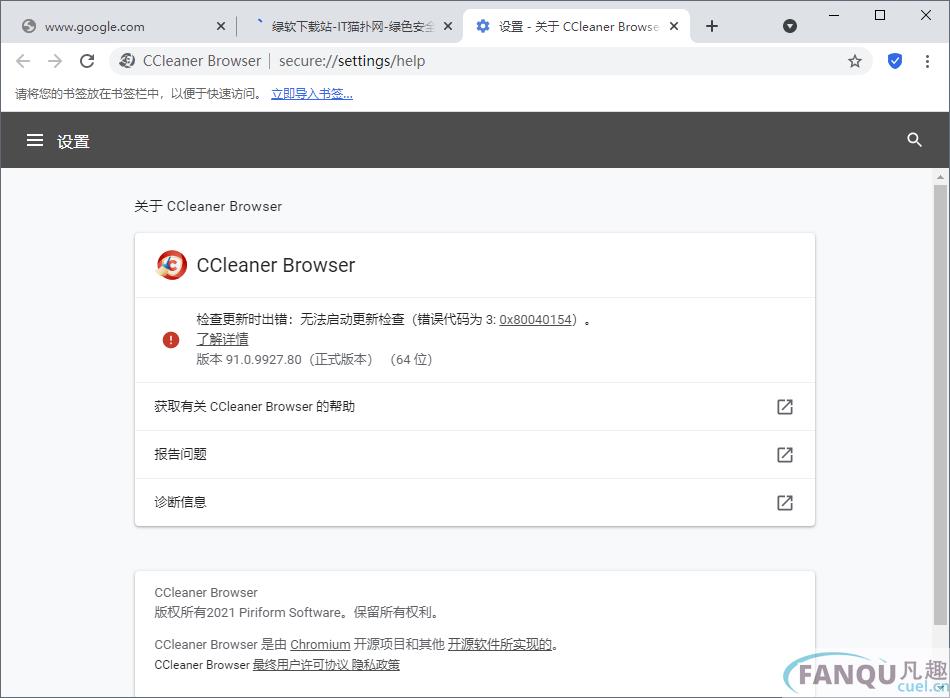This screenshot has width=950, height=698.
Task: Reload the current page
Action: 87,61
